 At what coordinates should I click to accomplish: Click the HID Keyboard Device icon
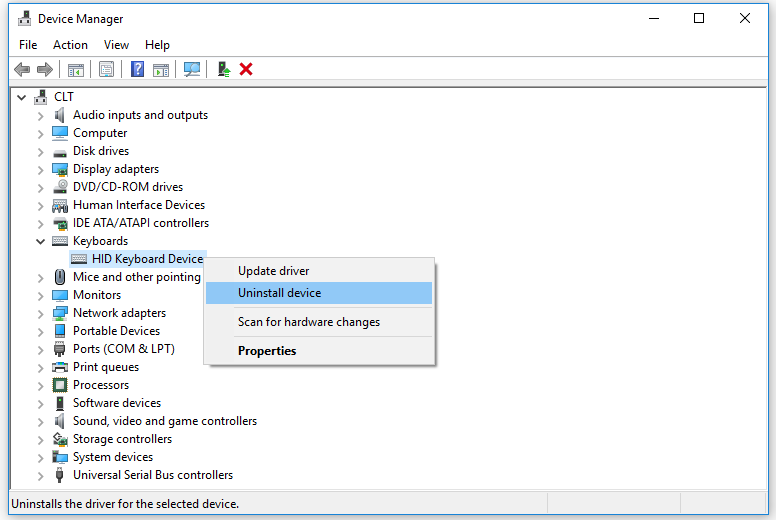(79, 259)
